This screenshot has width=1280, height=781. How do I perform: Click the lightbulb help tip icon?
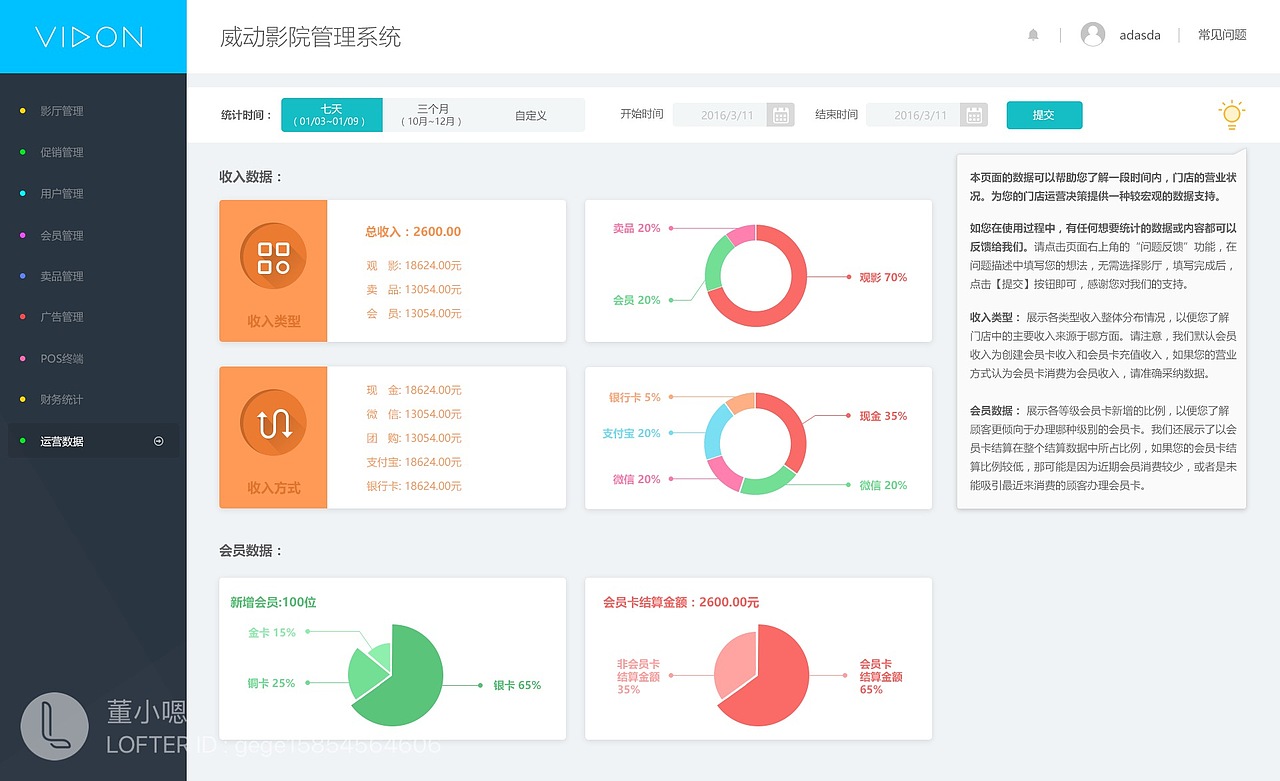tap(1231, 114)
